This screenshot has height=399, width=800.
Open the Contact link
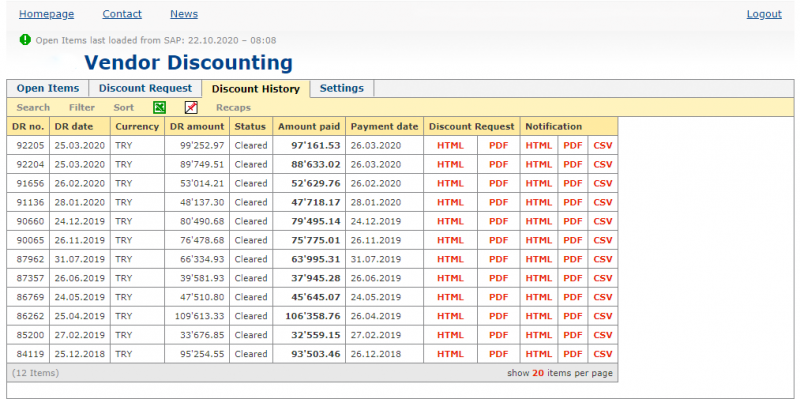tap(122, 14)
